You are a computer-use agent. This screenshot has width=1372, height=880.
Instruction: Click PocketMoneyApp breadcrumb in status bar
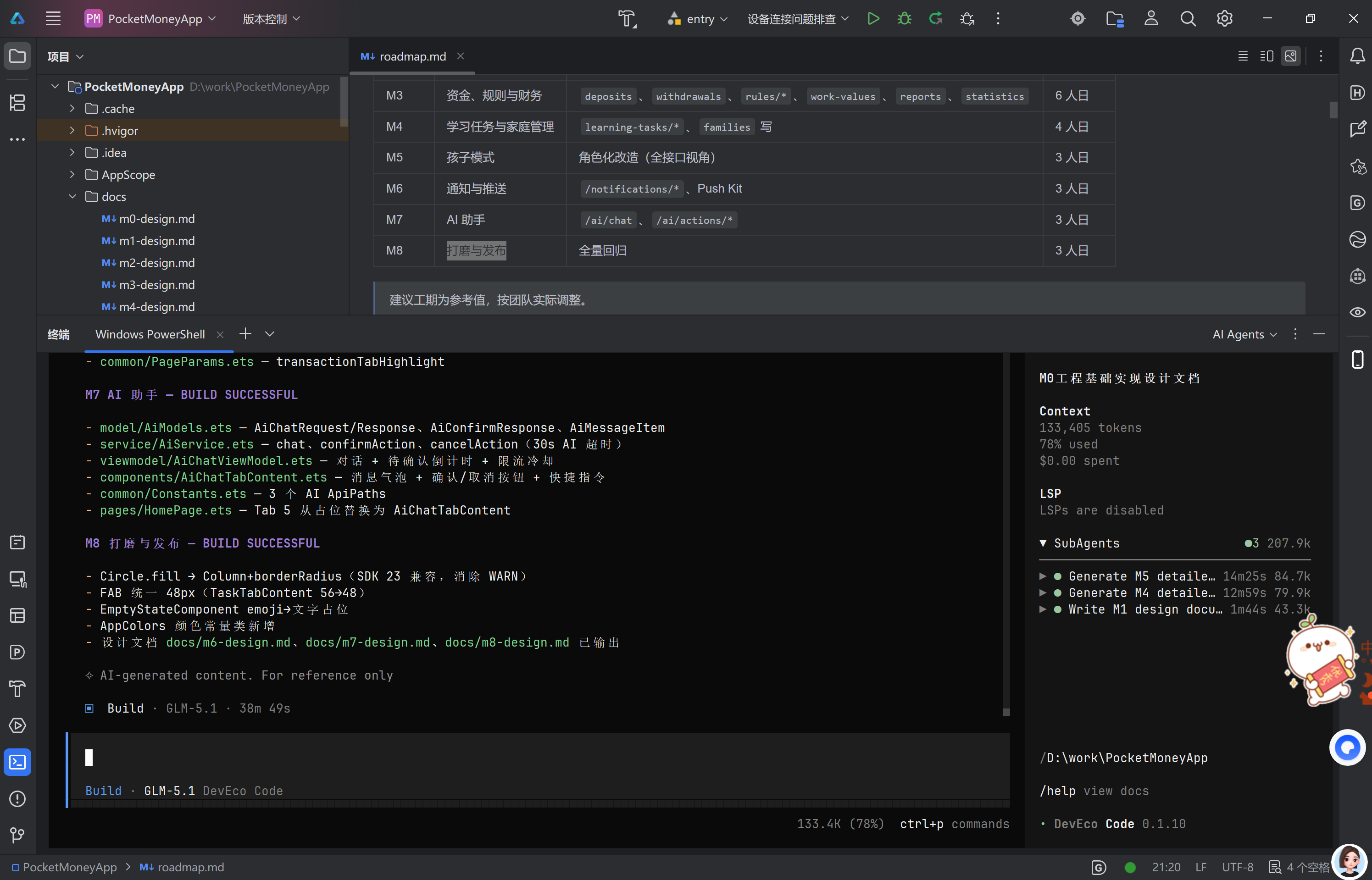(x=64, y=867)
